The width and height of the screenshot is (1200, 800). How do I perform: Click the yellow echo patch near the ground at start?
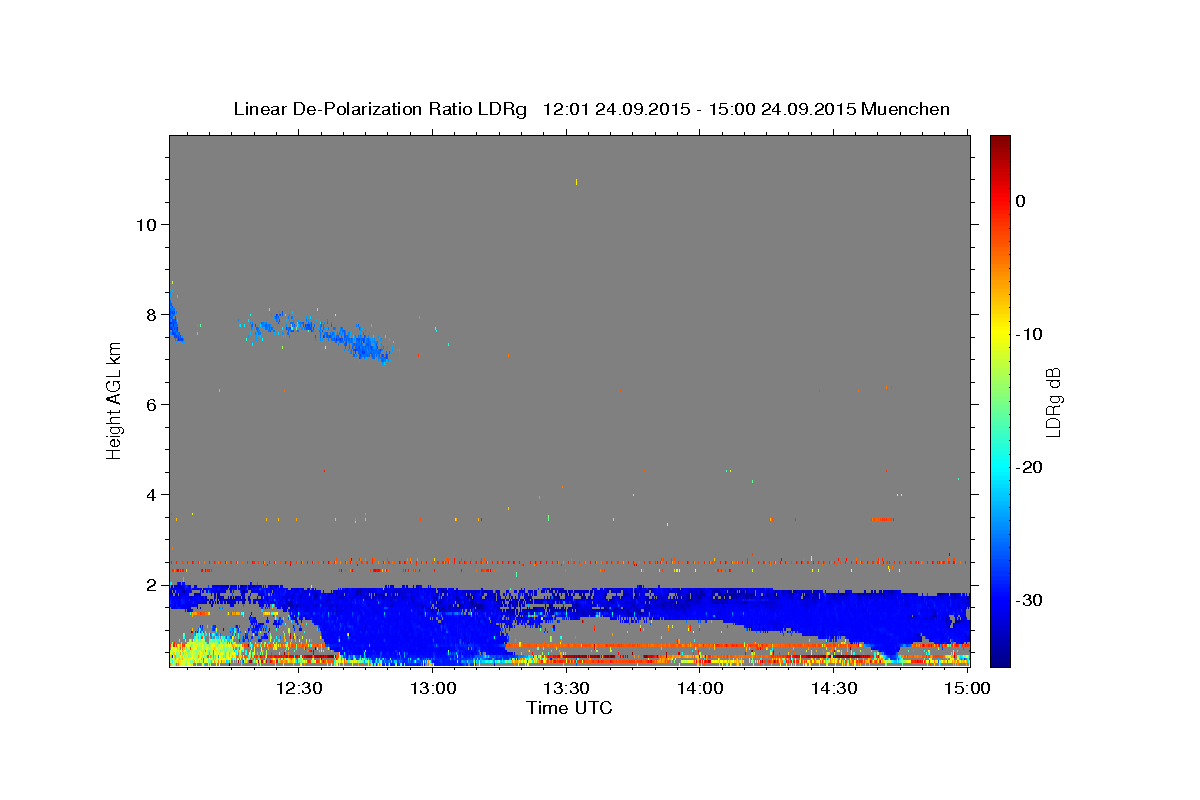point(205,648)
